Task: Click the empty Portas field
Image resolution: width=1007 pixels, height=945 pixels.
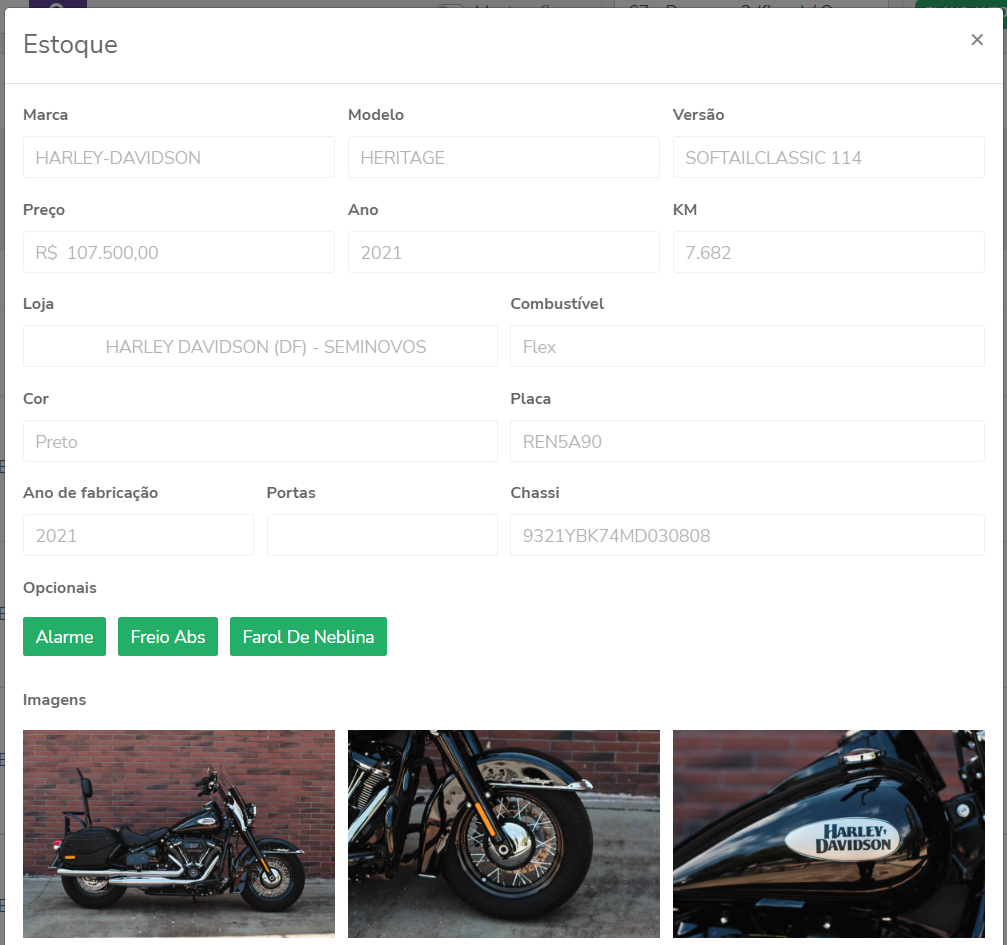Action: click(x=382, y=535)
